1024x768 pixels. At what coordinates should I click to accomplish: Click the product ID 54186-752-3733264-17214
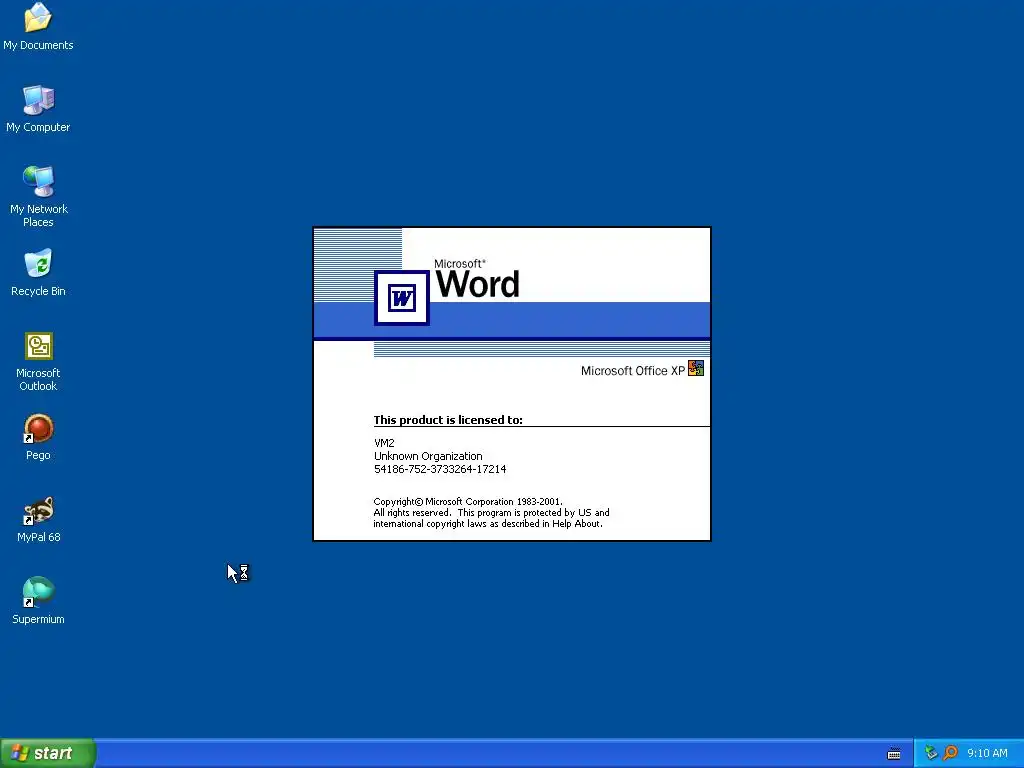click(x=440, y=469)
